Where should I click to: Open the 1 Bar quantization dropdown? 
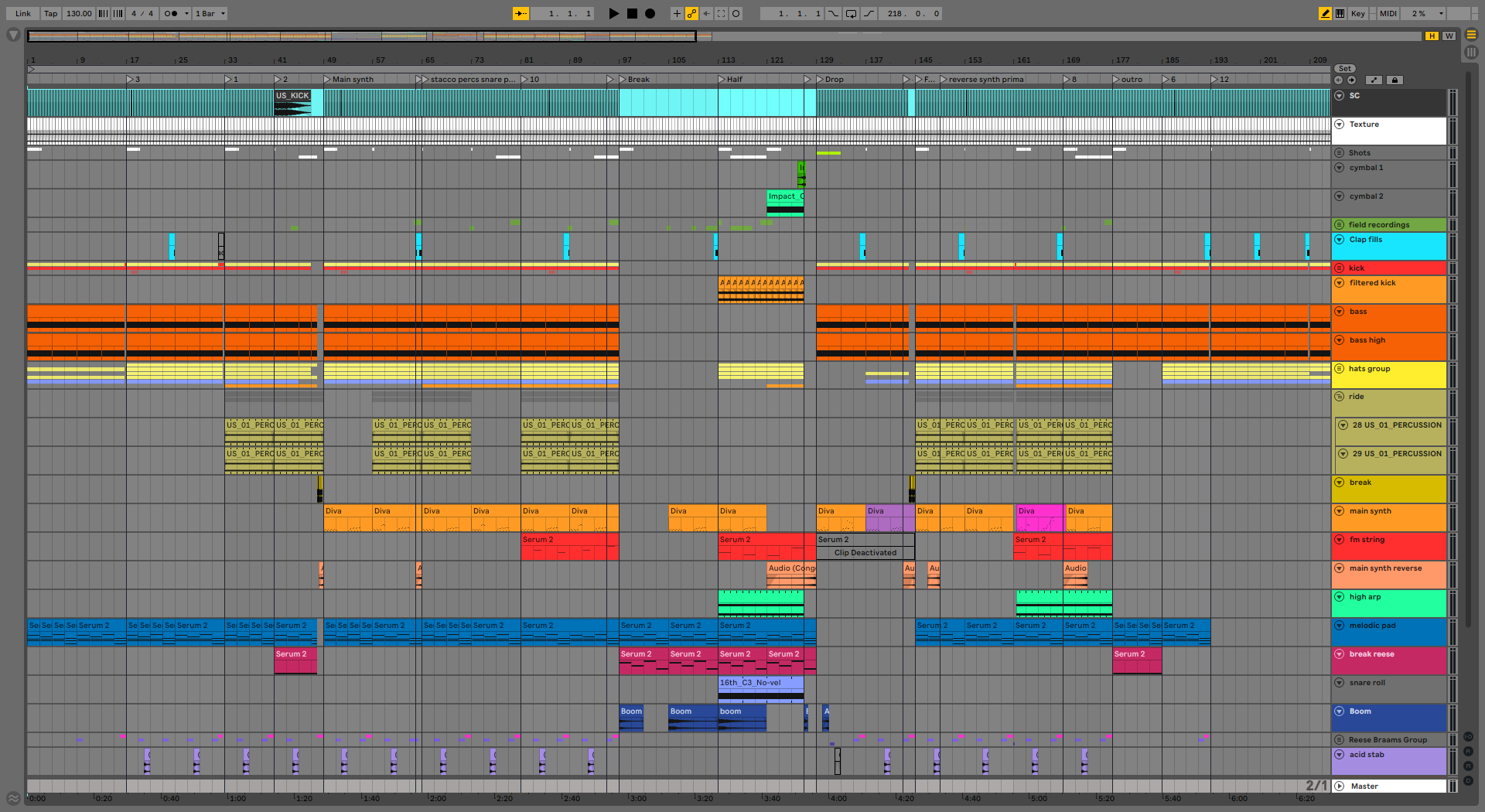pyautogui.click(x=210, y=13)
